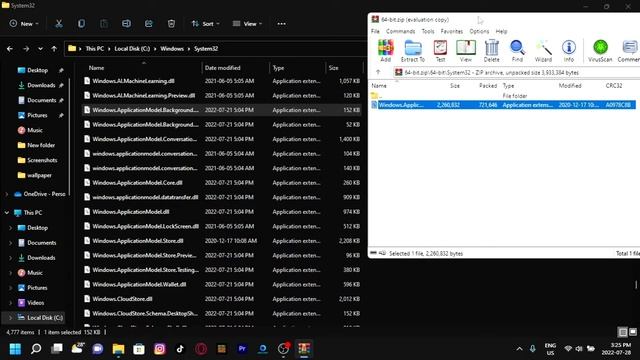
Task: Show archive Info in WinRAR
Action: [x=569, y=51]
